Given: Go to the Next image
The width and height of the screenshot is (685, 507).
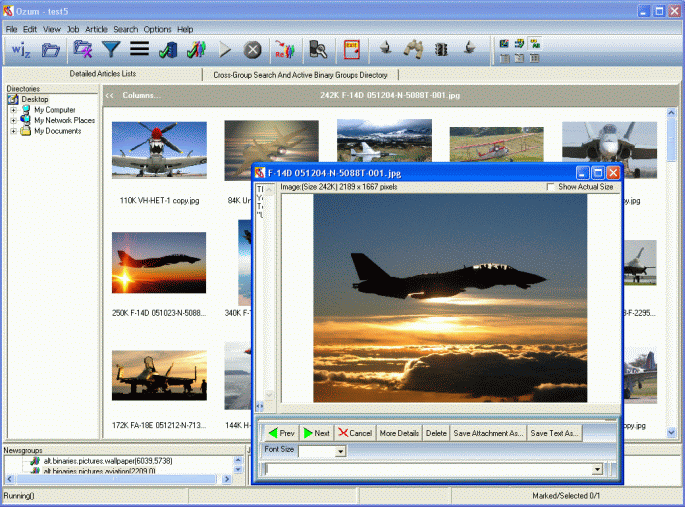Looking at the screenshot, I should [316, 433].
